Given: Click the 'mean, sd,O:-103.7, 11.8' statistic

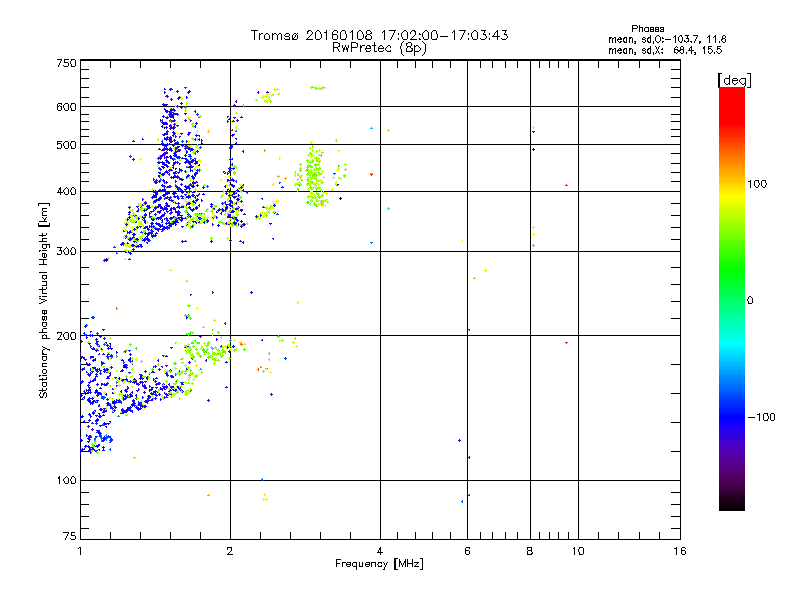Looking at the screenshot, I should pyautogui.click(x=667, y=39).
